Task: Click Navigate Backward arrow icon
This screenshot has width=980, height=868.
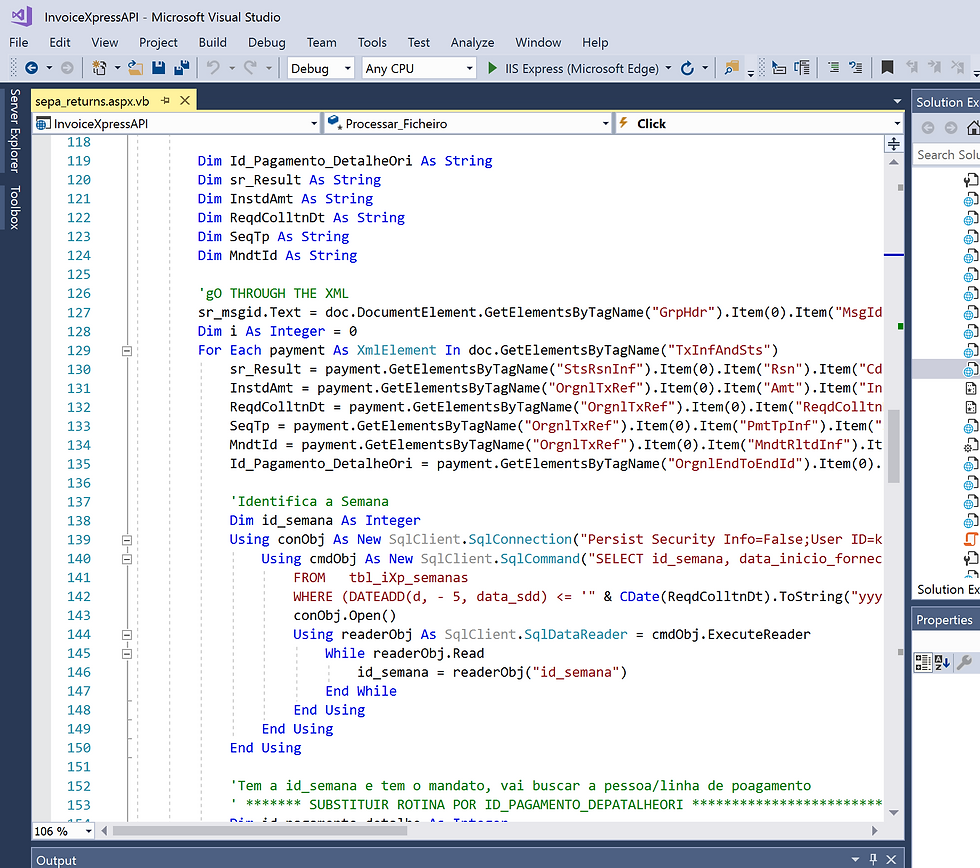Action: point(31,67)
